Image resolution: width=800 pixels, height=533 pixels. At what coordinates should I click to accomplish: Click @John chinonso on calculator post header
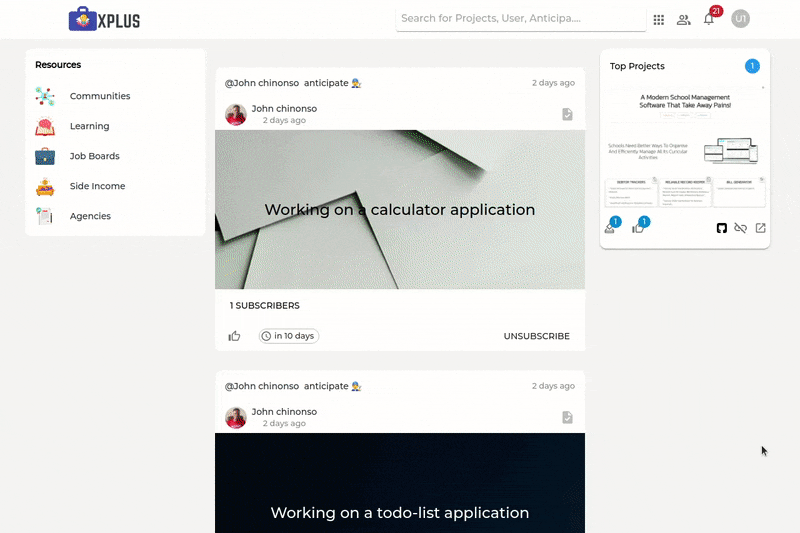(x=262, y=83)
